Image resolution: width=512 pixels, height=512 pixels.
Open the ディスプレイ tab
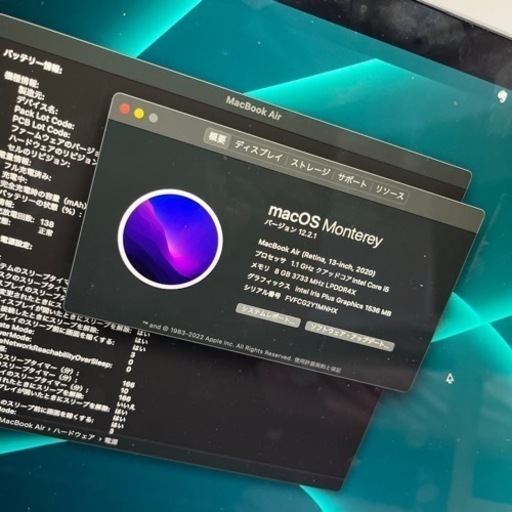click(258, 152)
